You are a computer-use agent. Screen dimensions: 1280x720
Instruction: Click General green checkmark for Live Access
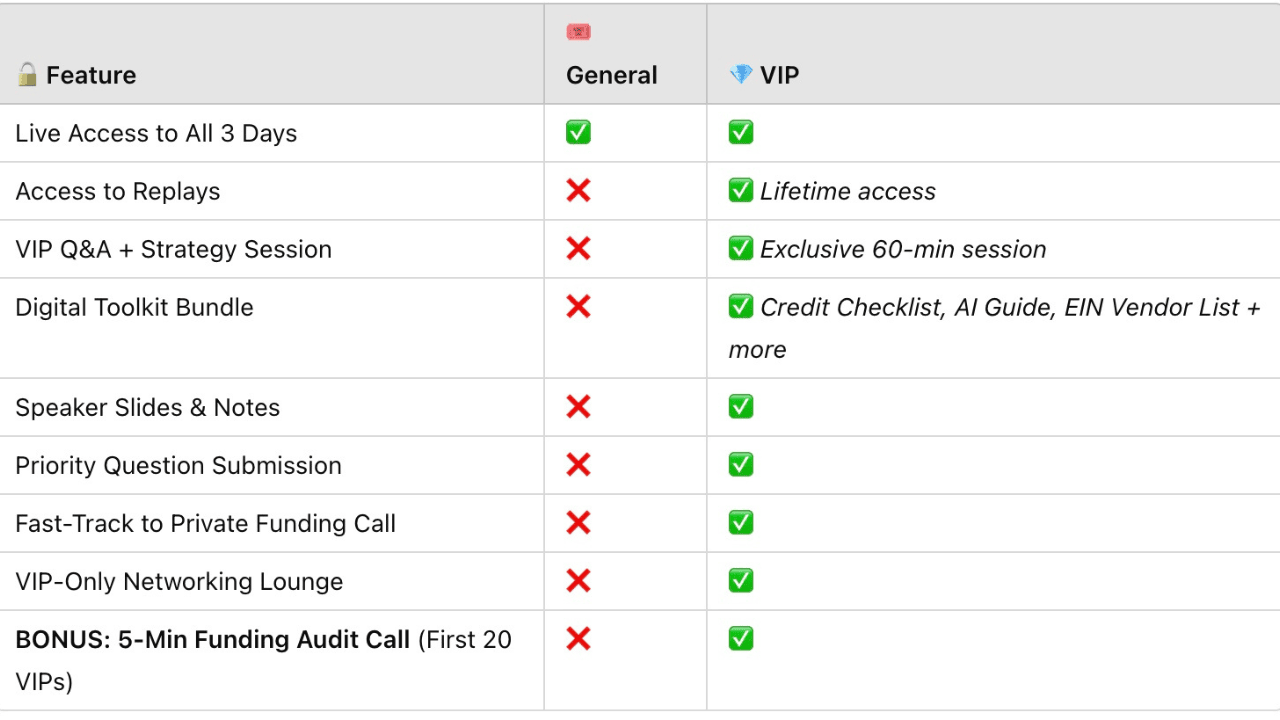coord(578,133)
